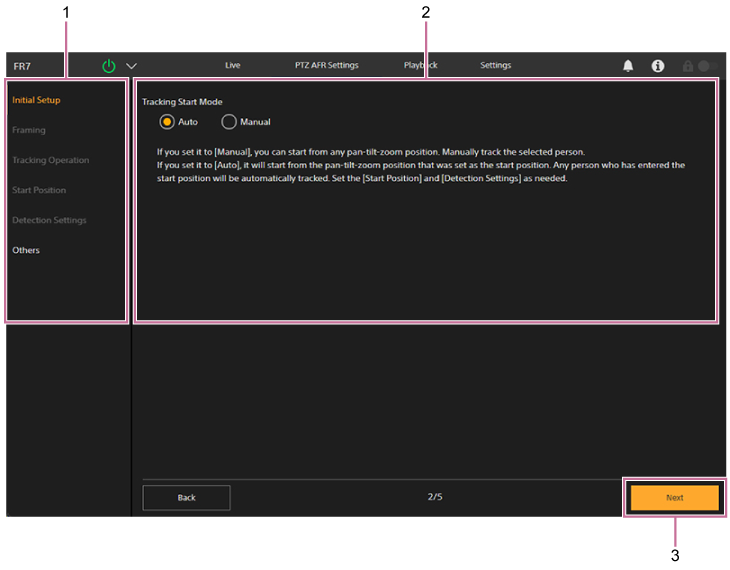Toggle the lock switch at top right
The width and height of the screenshot is (730, 570).
click(707, 66)
